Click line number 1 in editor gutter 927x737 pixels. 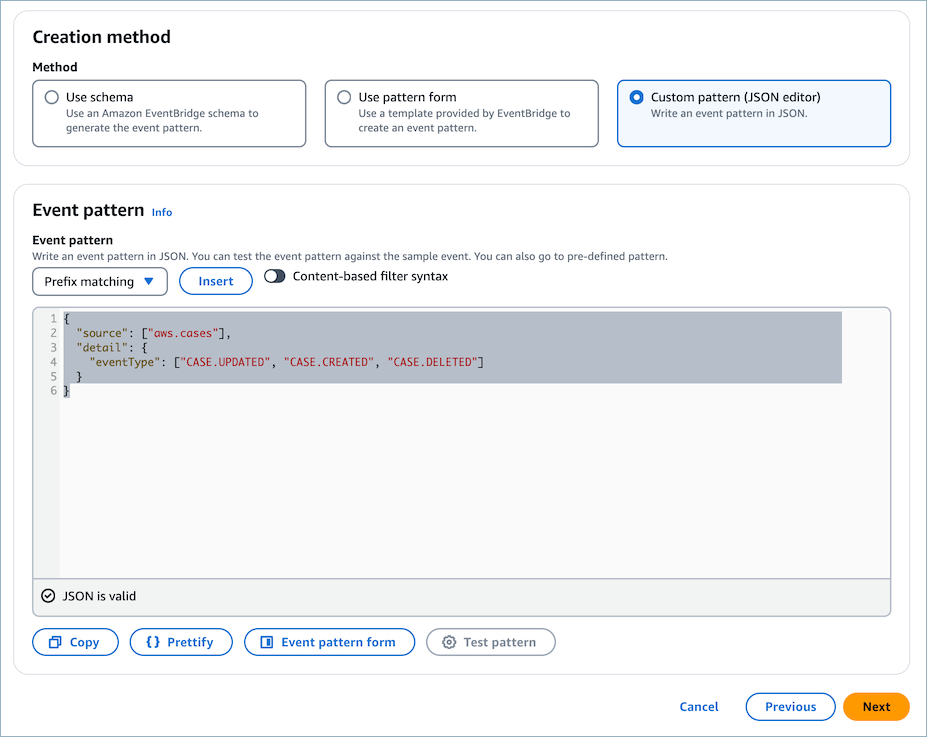pos(53,319)
